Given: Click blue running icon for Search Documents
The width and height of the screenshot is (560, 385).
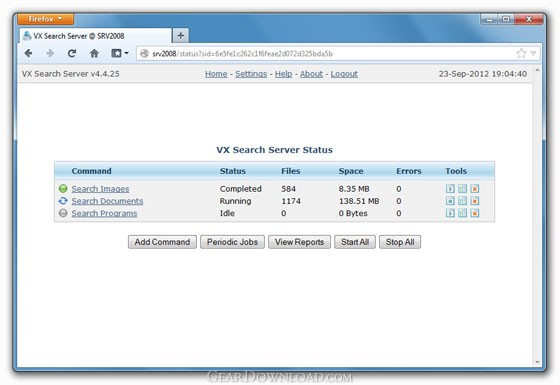Looking at the screenshot, I should pyautogui.click(x=63, y=201).
